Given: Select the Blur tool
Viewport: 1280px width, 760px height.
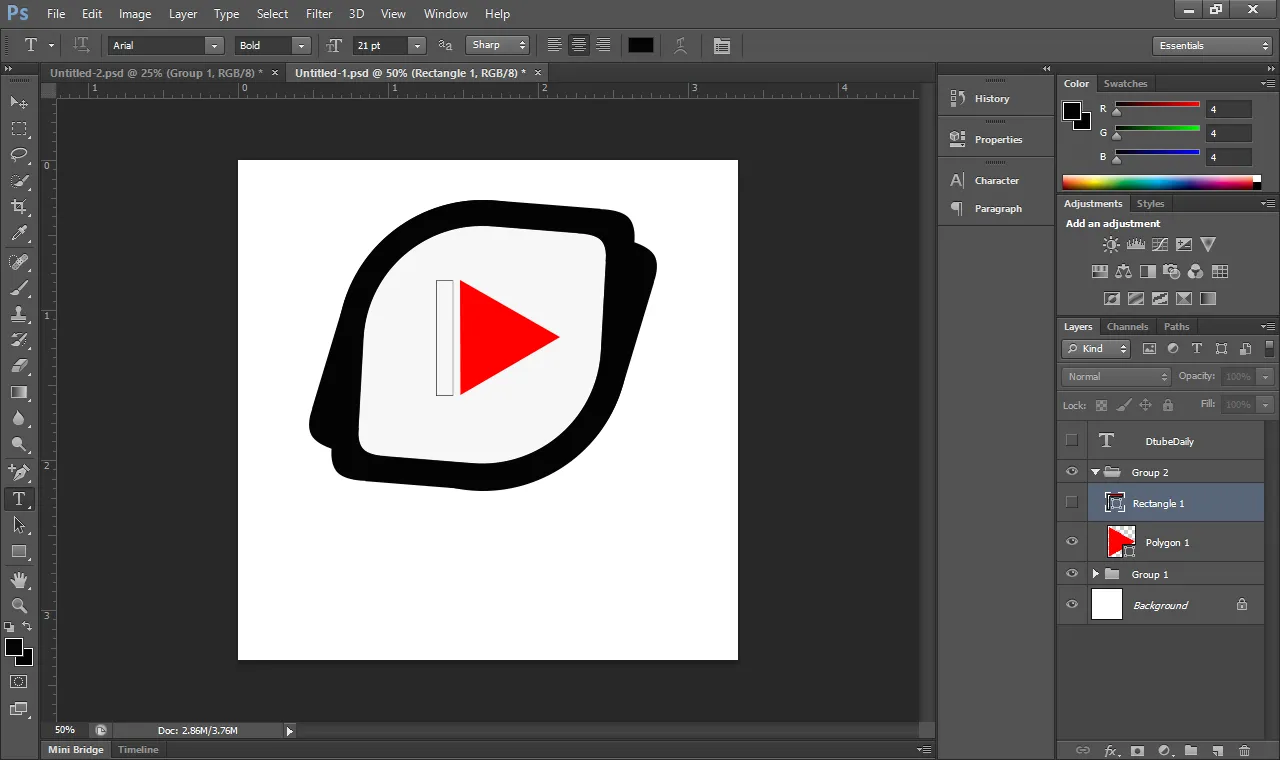Looking at the screenshot, I should tap(19, 418).
